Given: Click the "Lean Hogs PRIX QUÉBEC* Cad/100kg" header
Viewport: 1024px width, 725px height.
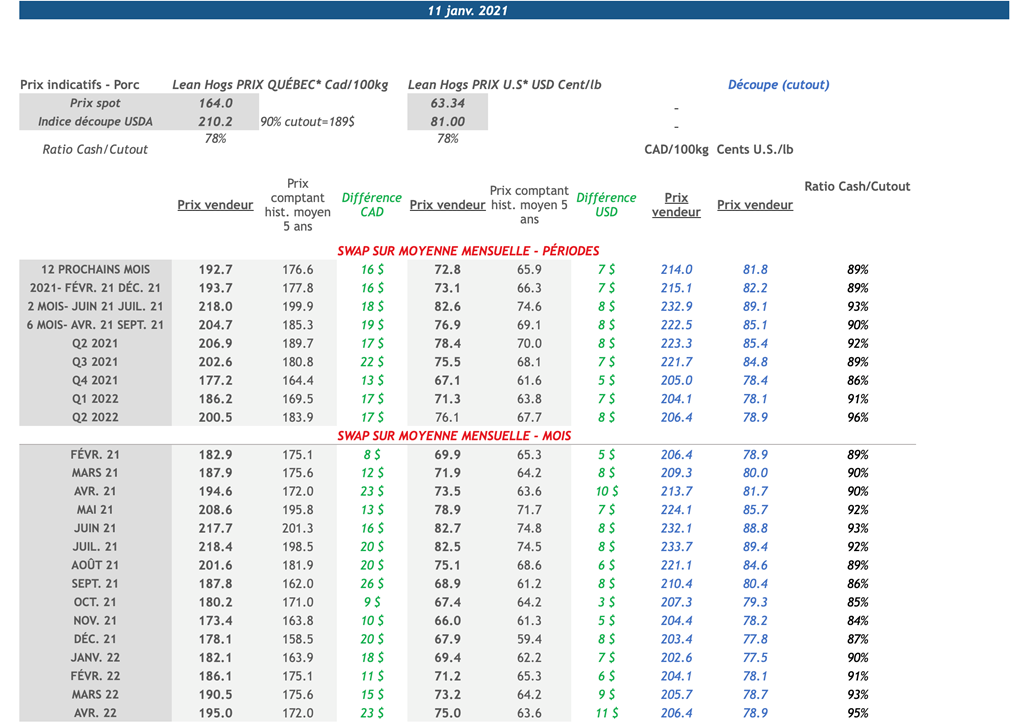Looking at the screenshot, I should click(280, 85).
